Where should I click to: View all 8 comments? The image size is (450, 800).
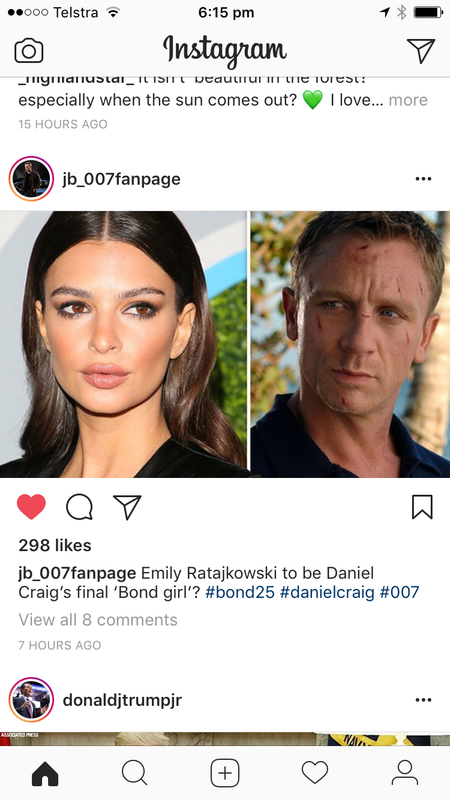pos(98,620)
